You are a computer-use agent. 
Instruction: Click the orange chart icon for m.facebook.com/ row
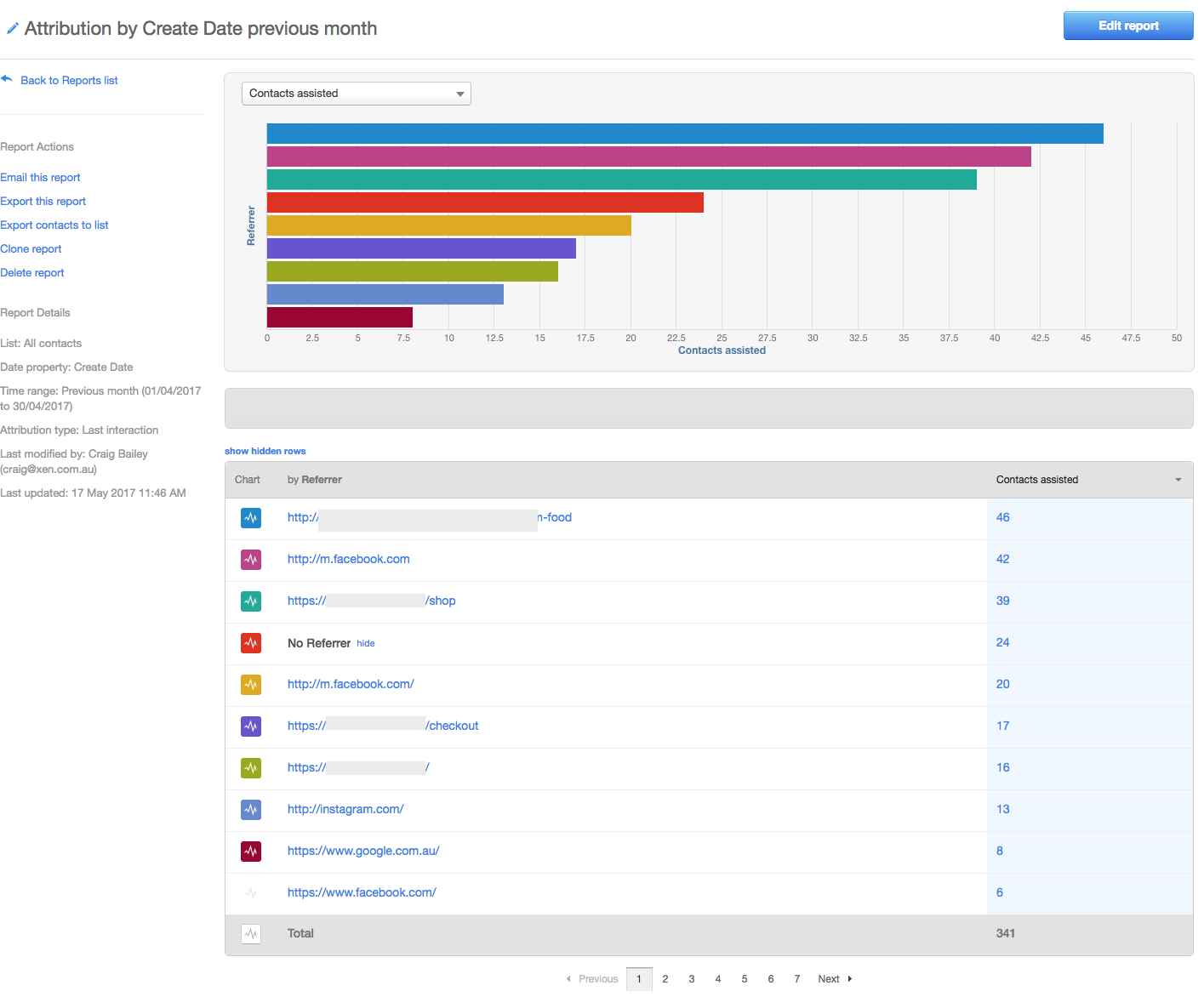pos(251,685)
